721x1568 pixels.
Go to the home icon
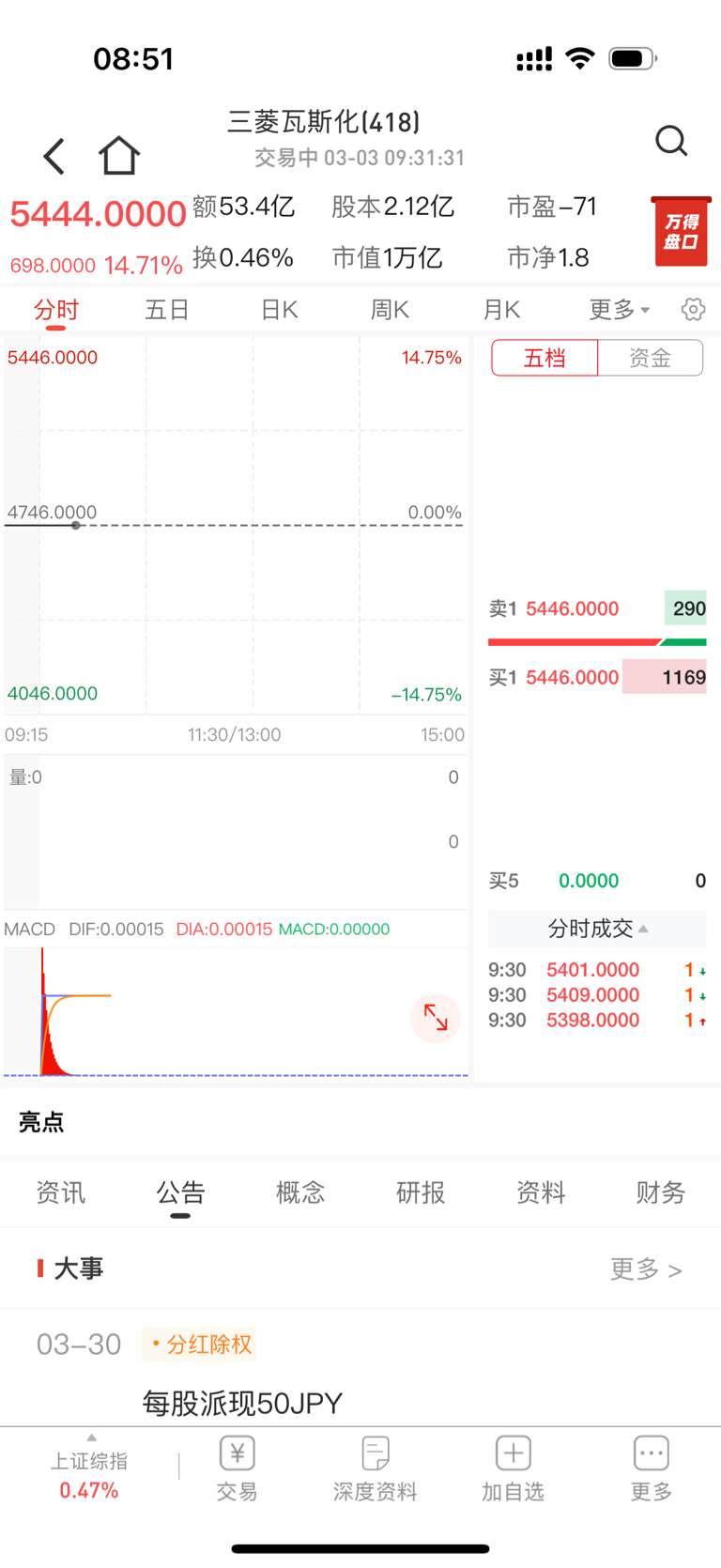coord(119,156)
